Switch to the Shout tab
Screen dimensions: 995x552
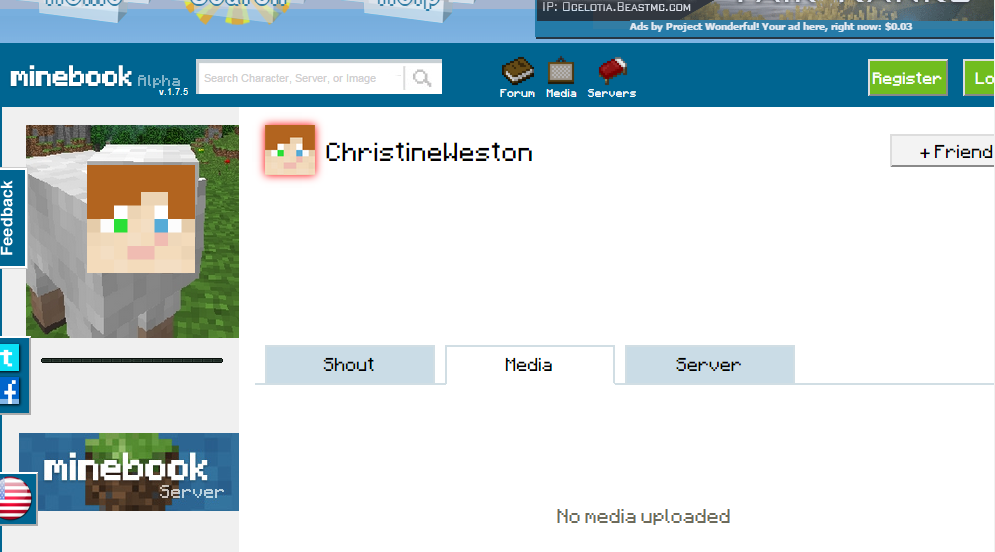(x=350, y=365)
